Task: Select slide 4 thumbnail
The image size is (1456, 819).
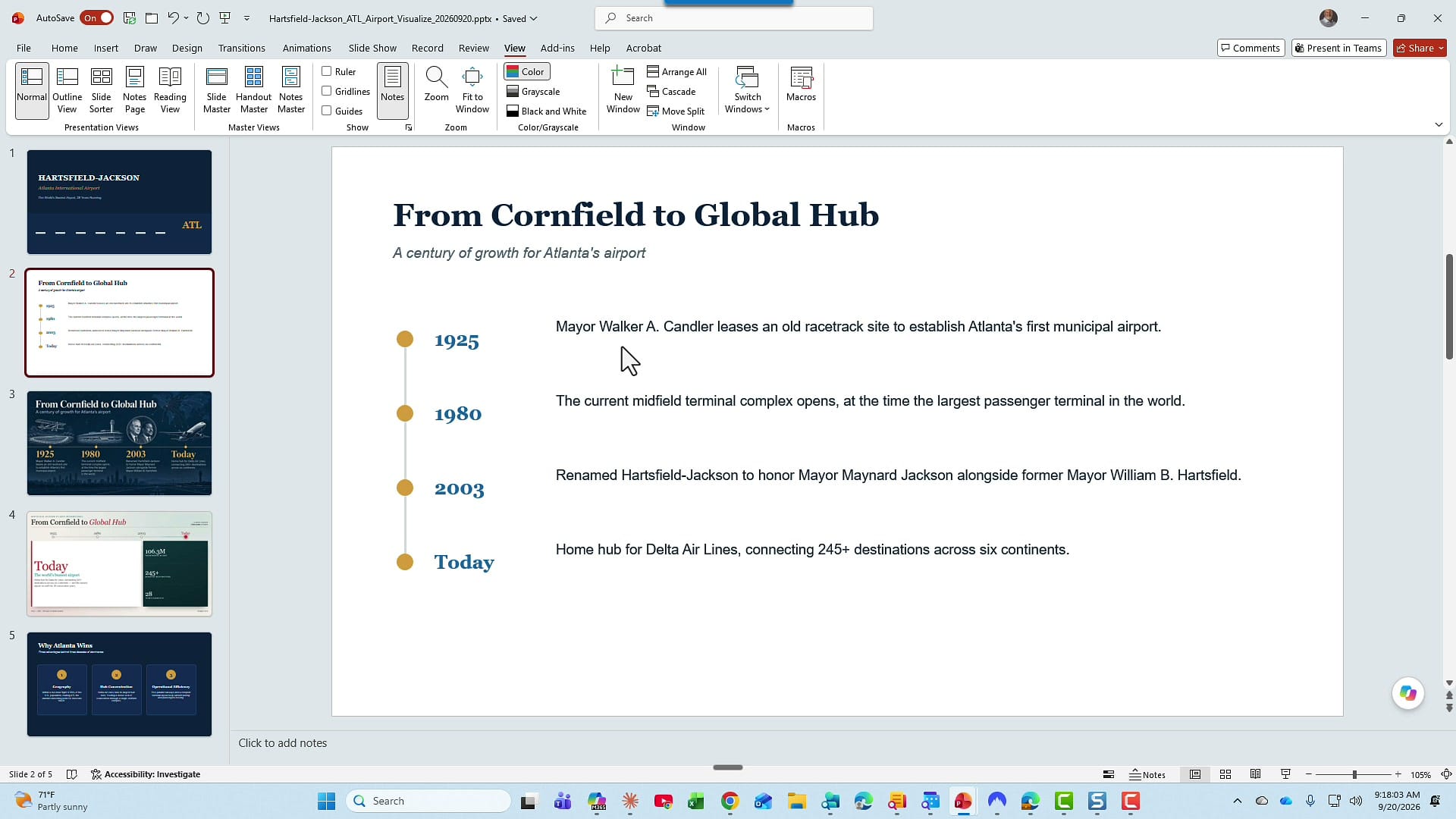Action: coord(119,563)
